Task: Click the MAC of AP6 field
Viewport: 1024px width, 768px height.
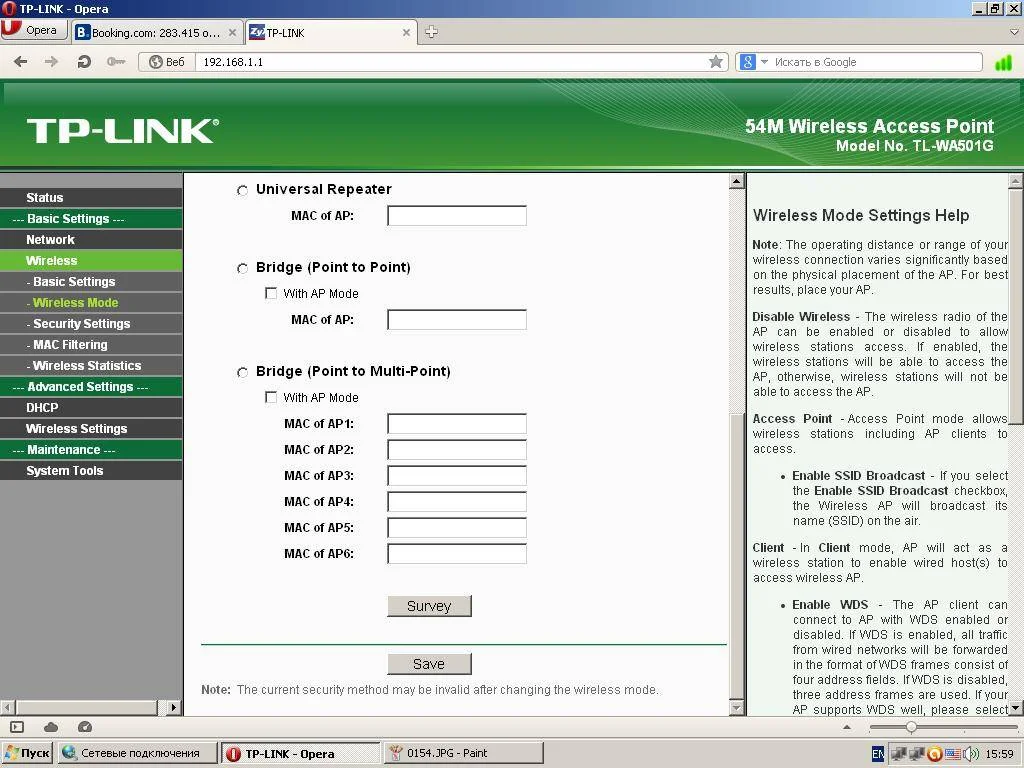Action: [456, 553]
